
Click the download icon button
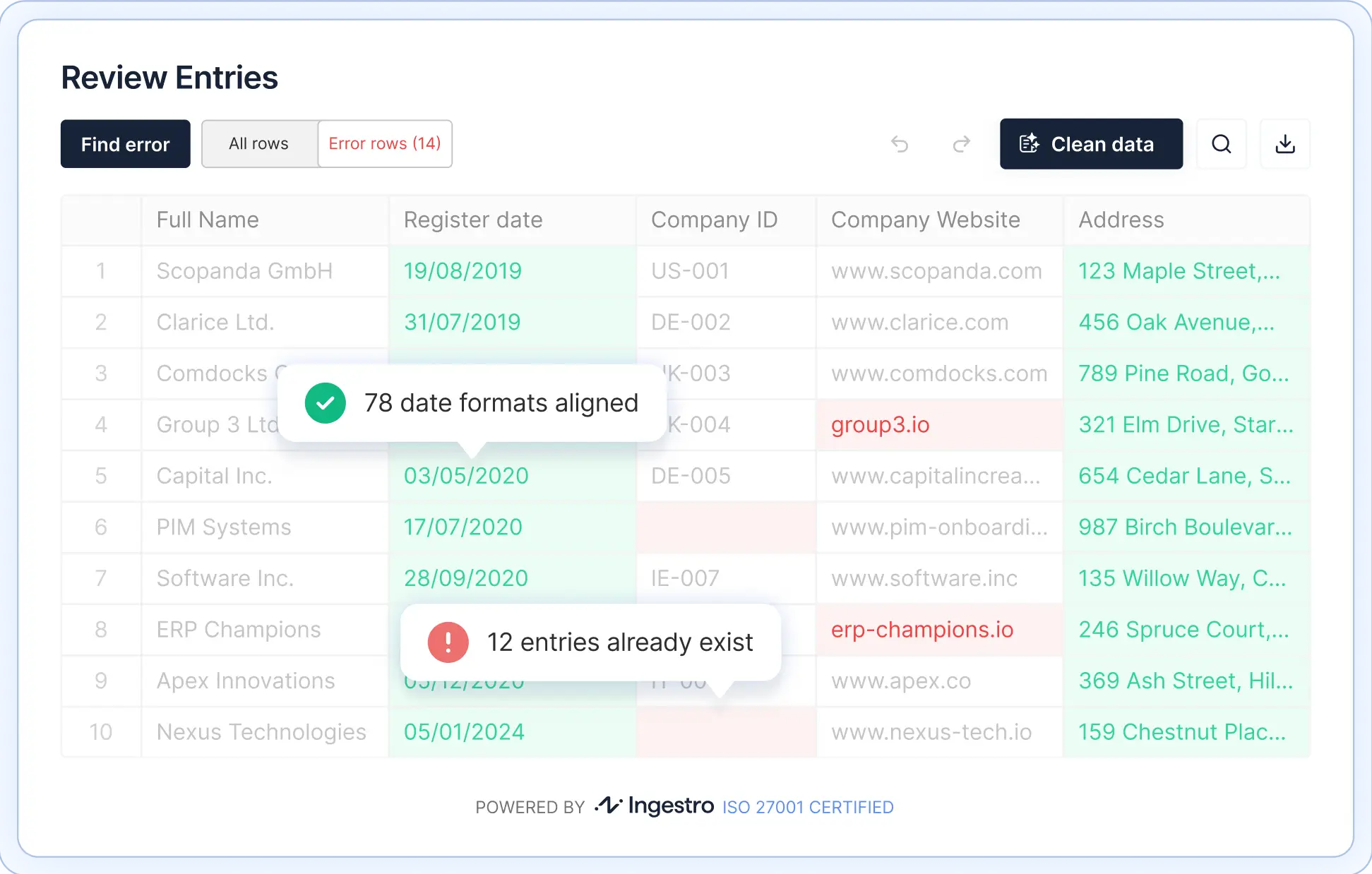(x=1285, y=144)
